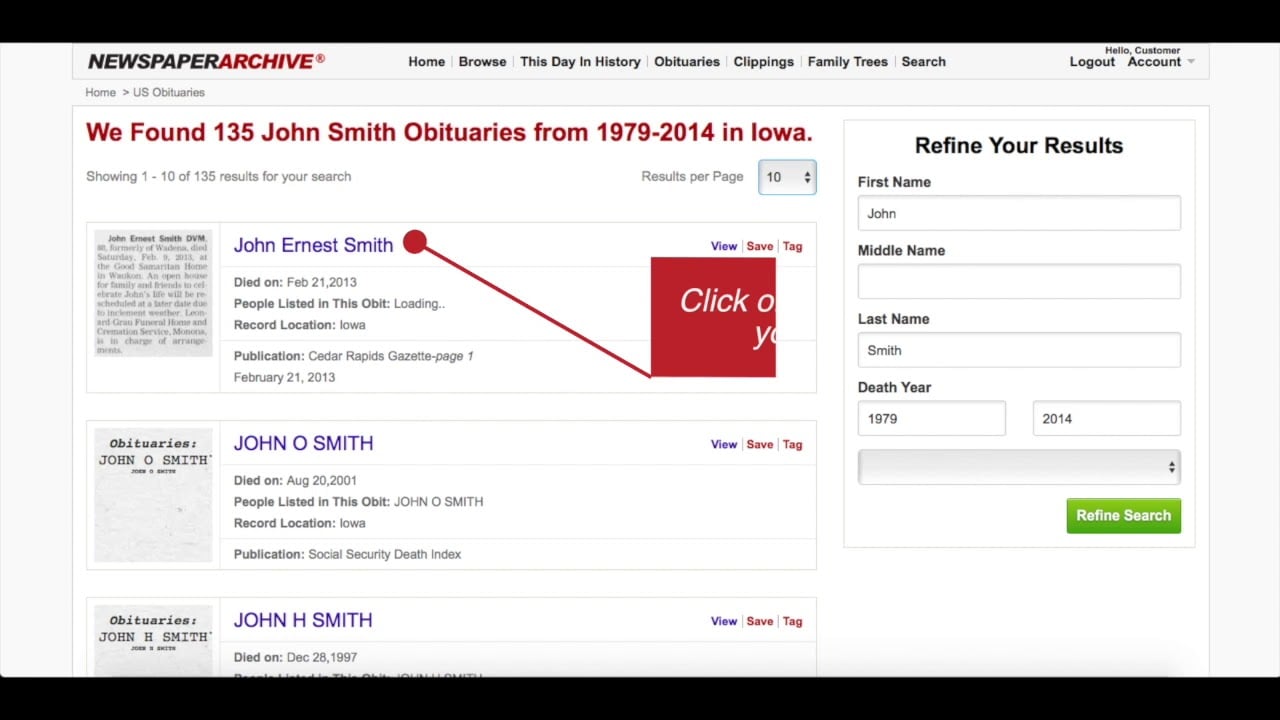Screen dimensions: 1280x720
Task: Expand the Account chevron arrow
Action: point(1190,62)
